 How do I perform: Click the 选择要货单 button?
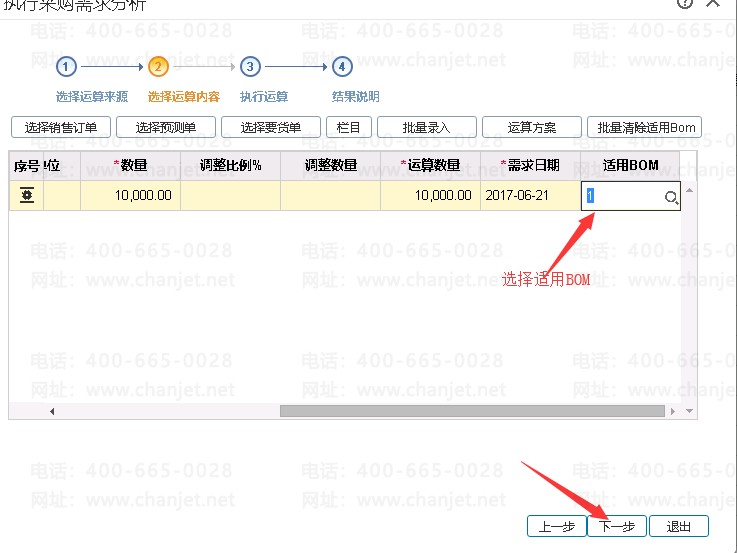[x=271, y=127]
